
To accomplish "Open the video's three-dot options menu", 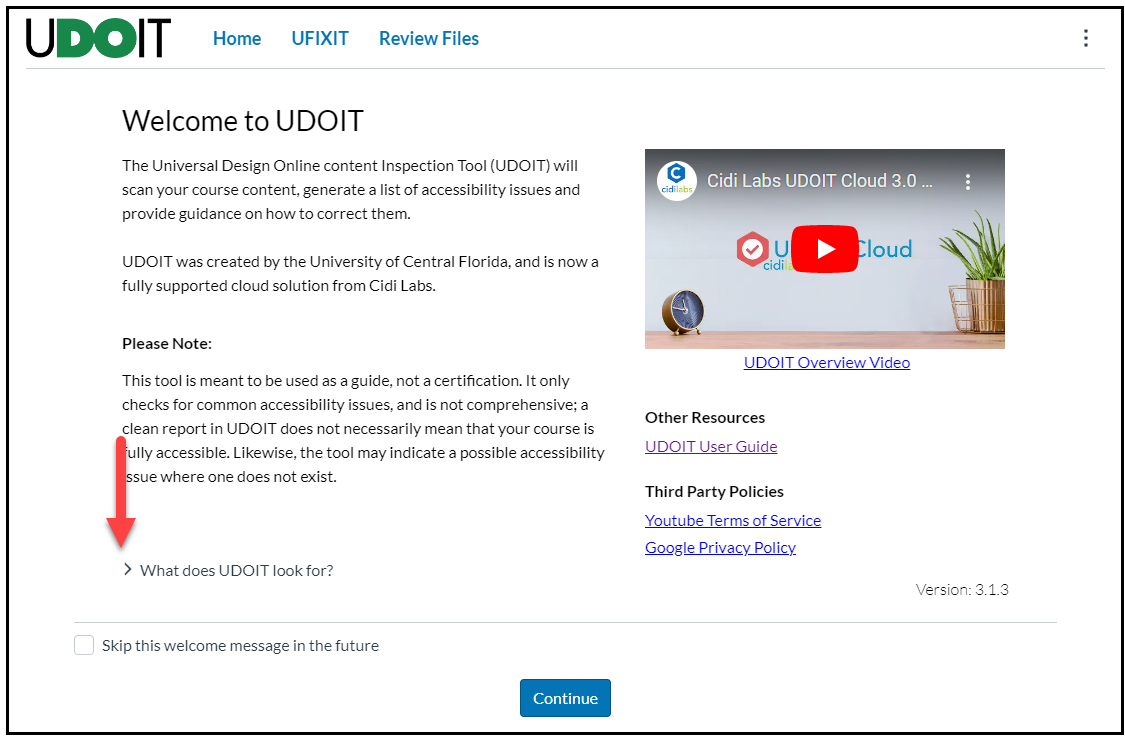I will tap(968, 181).
